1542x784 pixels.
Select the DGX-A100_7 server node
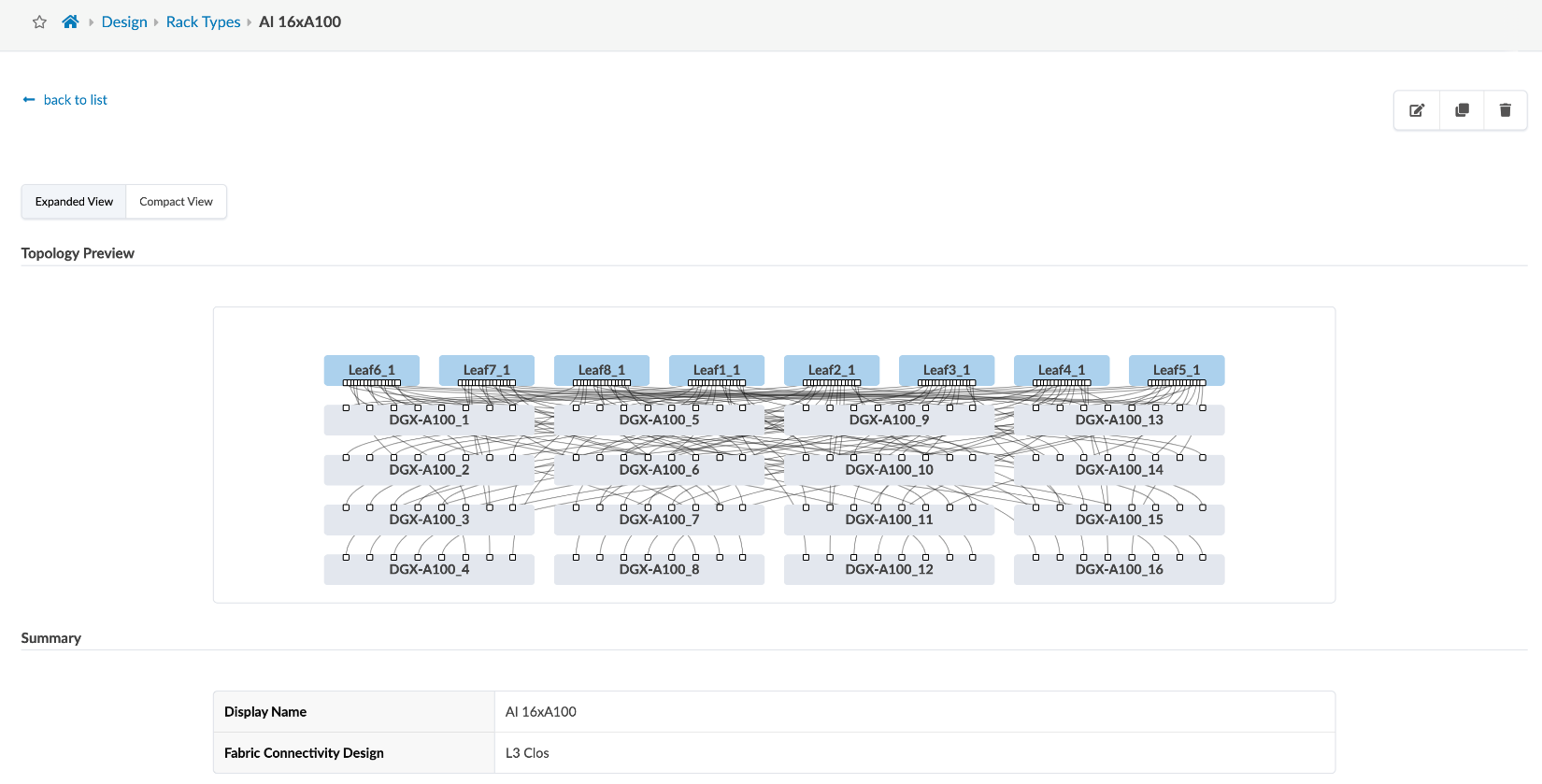pos(659,520)
